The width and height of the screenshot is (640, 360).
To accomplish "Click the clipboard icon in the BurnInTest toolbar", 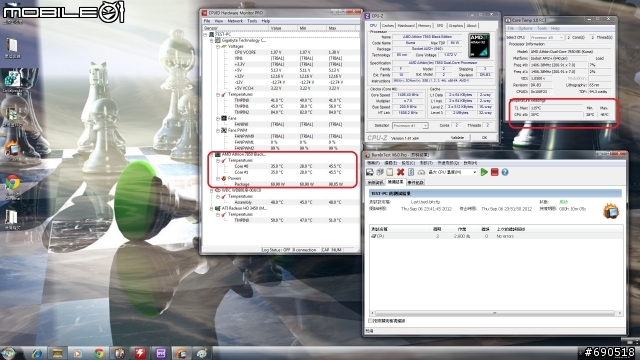I will [x=390, y=172].
